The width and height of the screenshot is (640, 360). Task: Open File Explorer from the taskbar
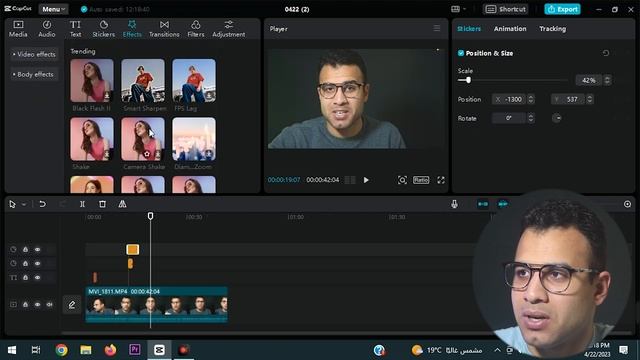(86, 349)
